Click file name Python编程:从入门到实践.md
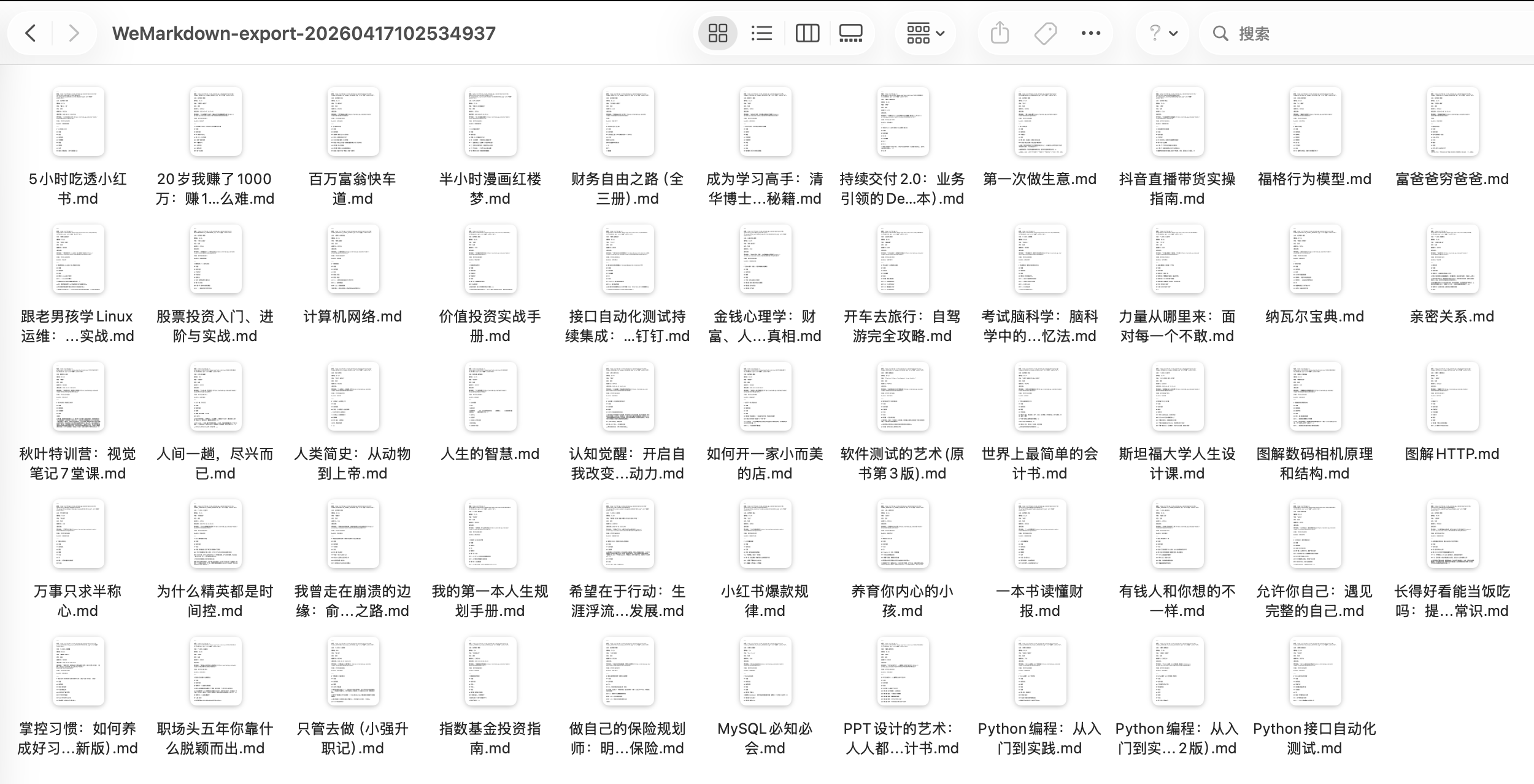The width and height of the screenshot is (1534, 784). [x=1040, y=739]
